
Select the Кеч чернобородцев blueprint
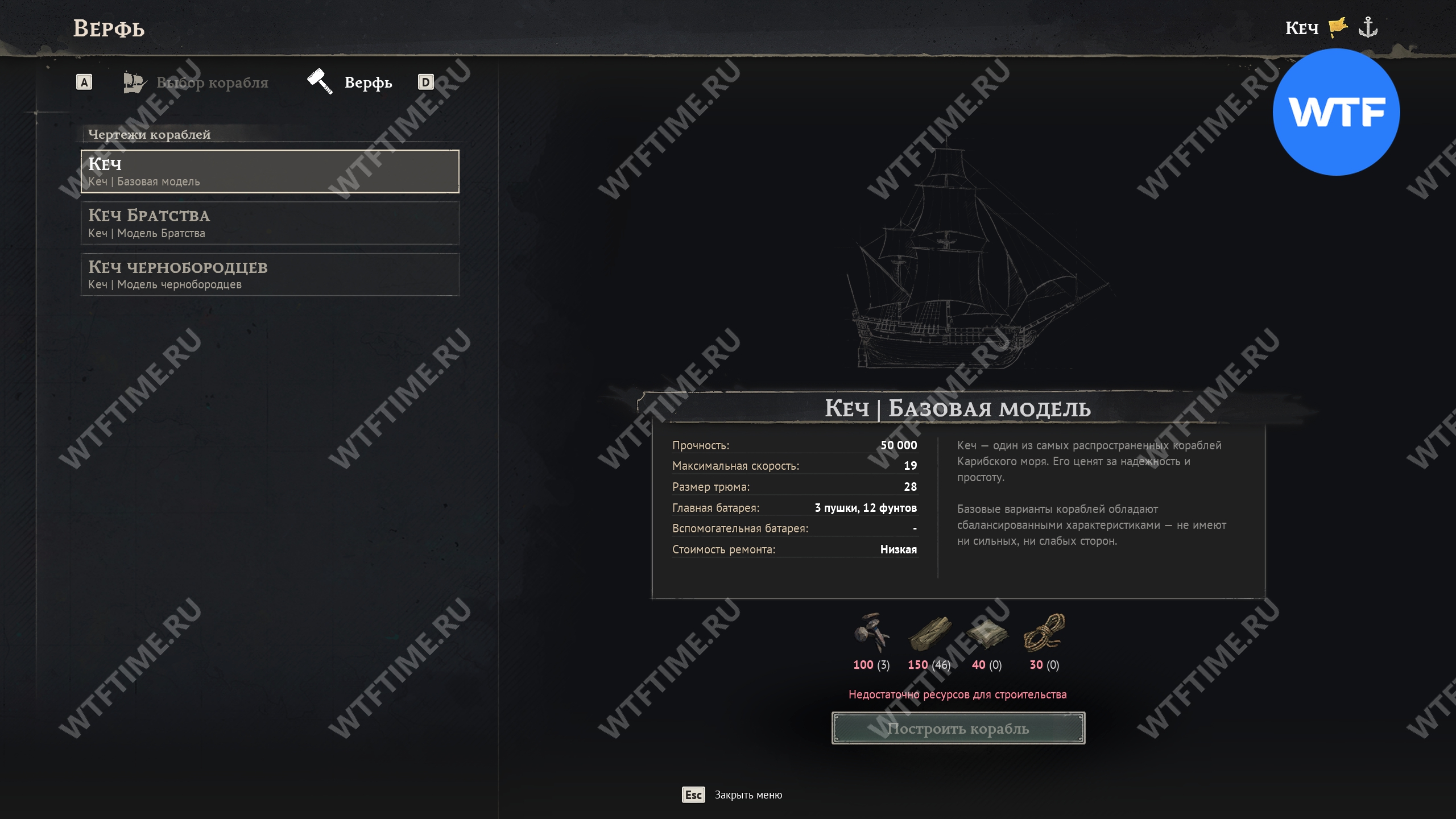(x=270, y=274)
